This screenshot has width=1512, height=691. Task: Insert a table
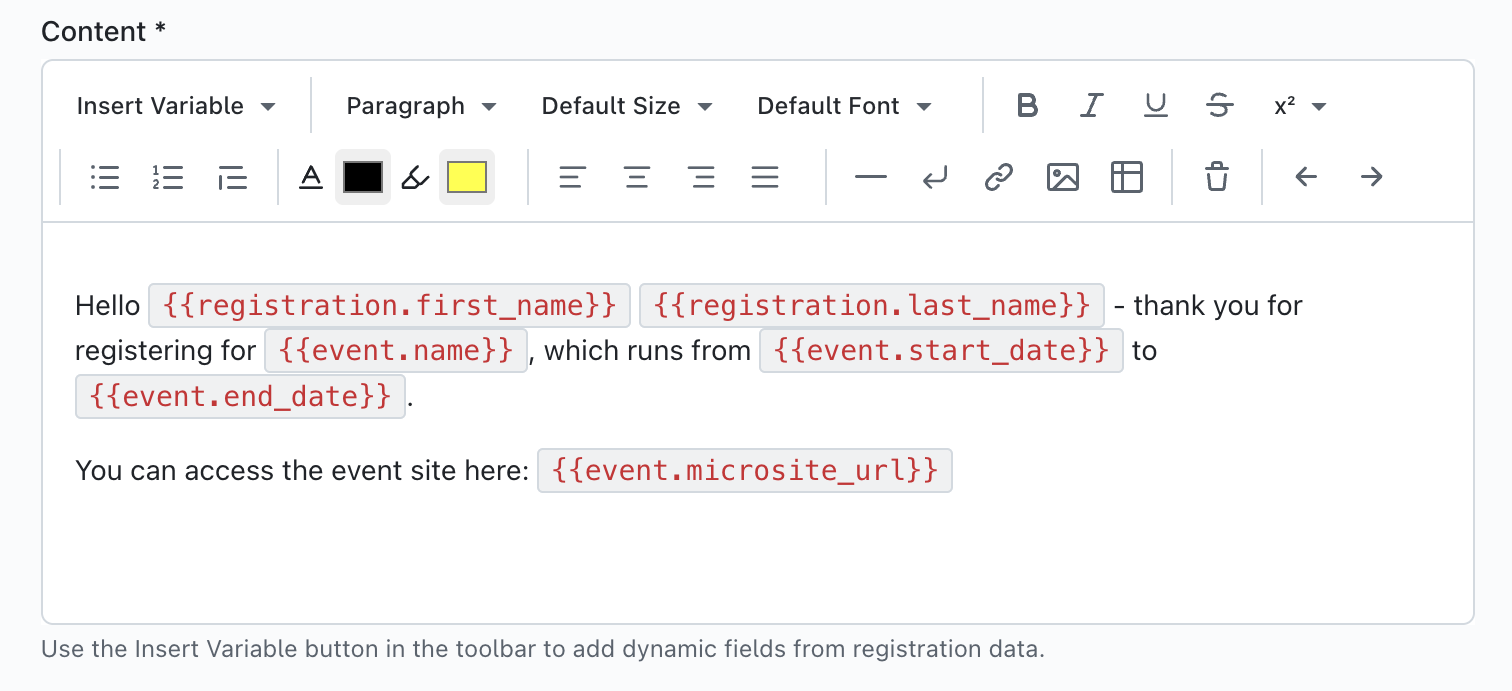coord(1127,177)
